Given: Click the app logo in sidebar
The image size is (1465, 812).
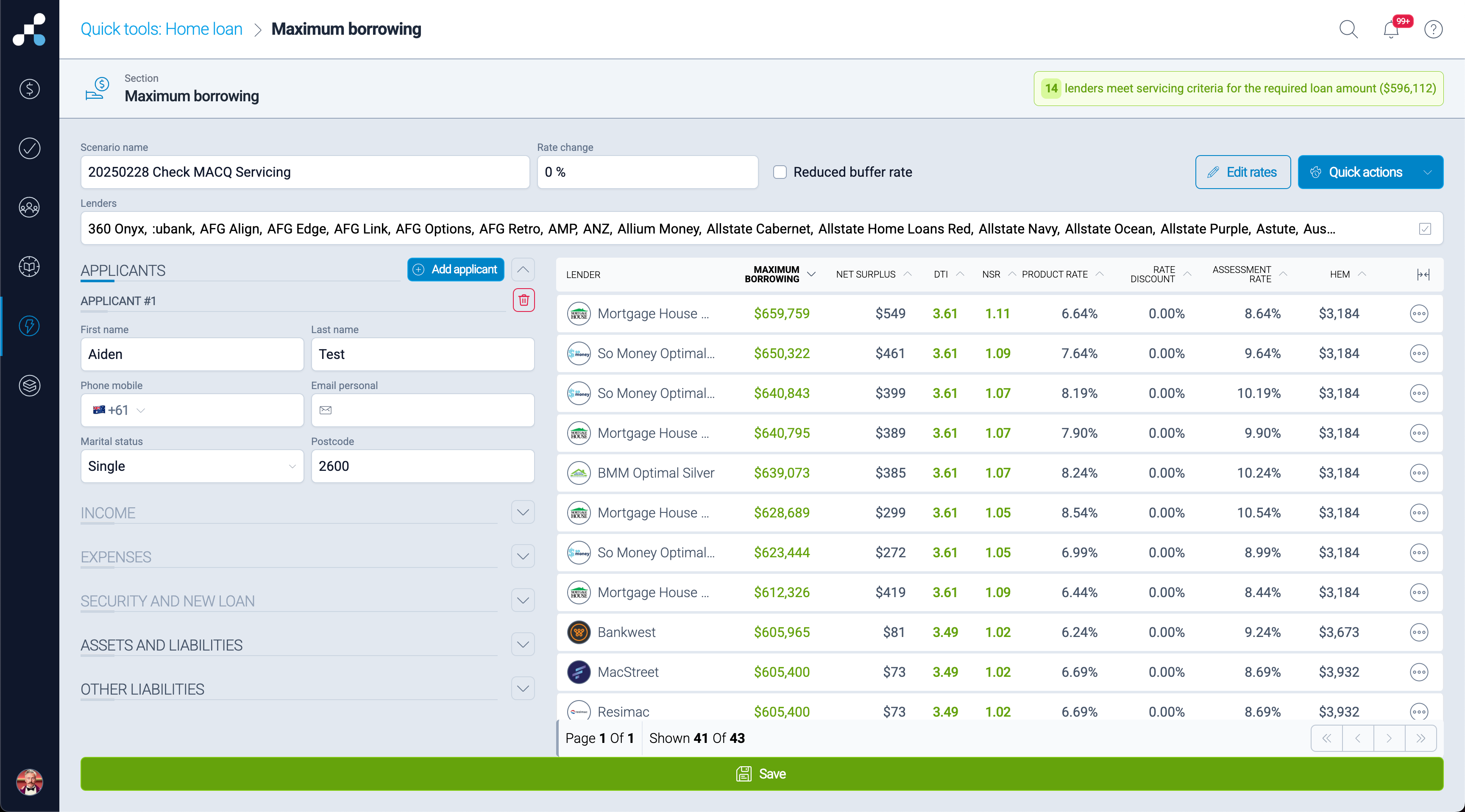Looking at the screenshot, I should [x=30, y=30].
